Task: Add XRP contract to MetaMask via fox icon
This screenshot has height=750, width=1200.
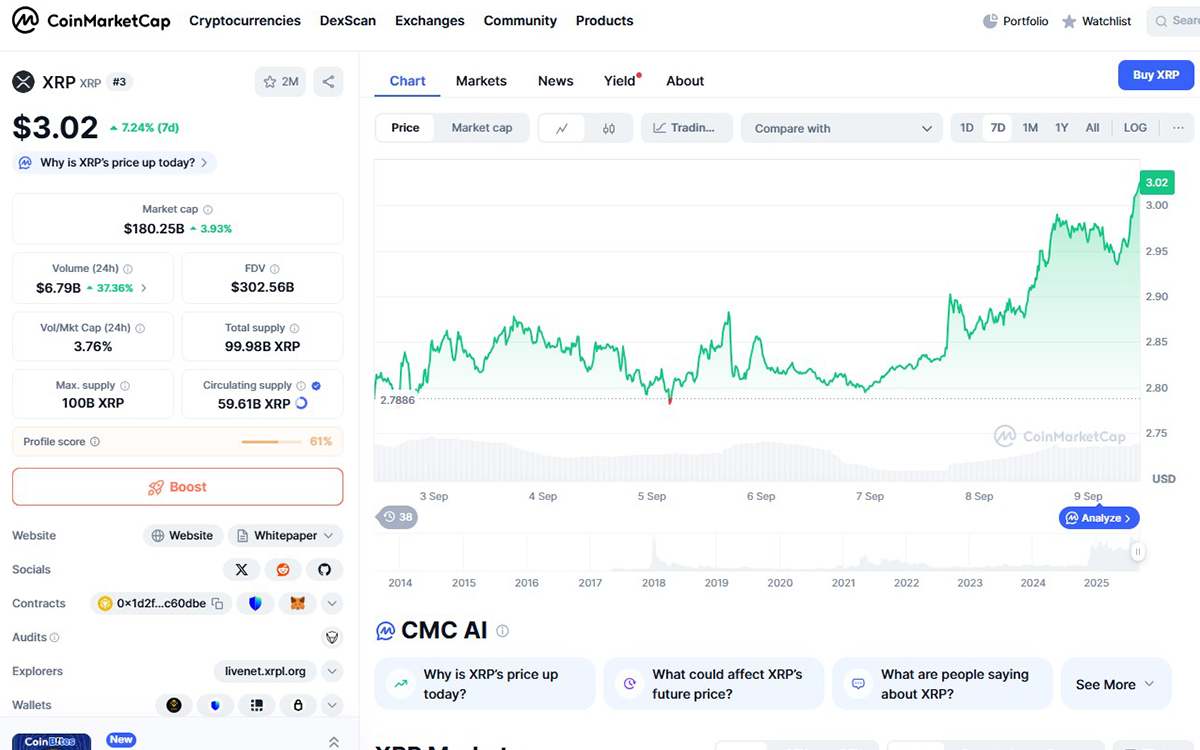Action: coord(297,603)
